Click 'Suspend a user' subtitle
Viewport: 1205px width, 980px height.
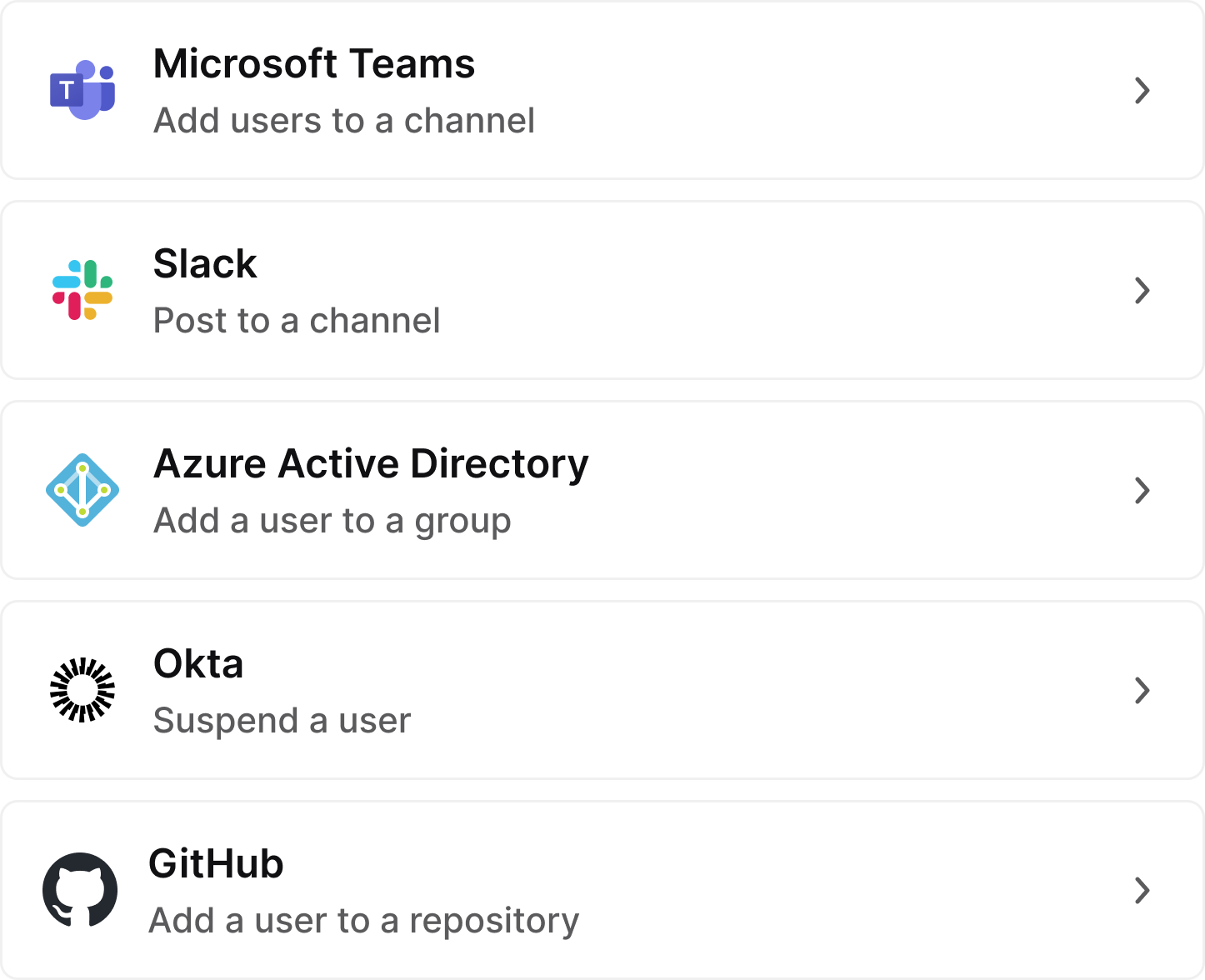(282, 720)
